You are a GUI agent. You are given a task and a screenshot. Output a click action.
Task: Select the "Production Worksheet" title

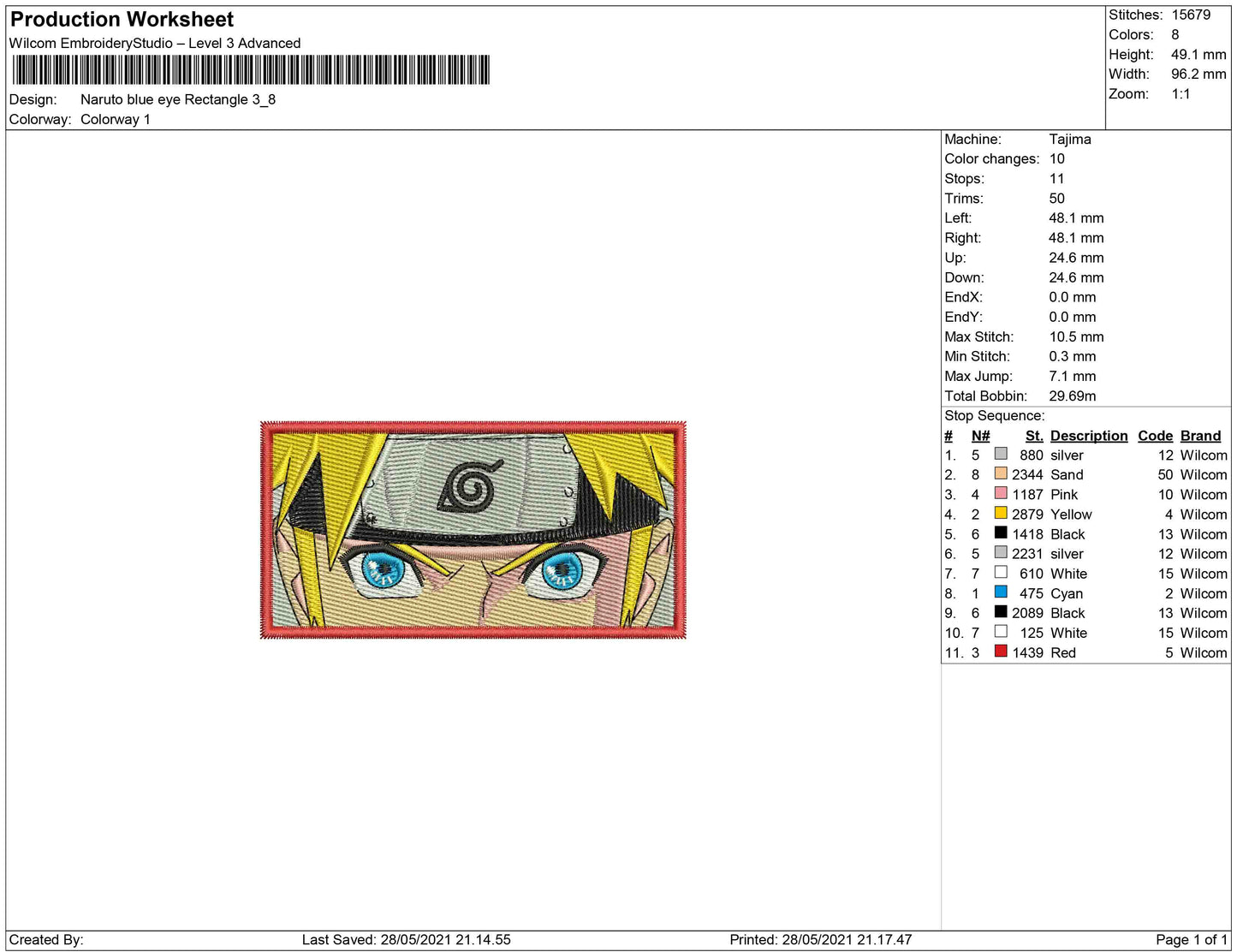tap(122, 20)
